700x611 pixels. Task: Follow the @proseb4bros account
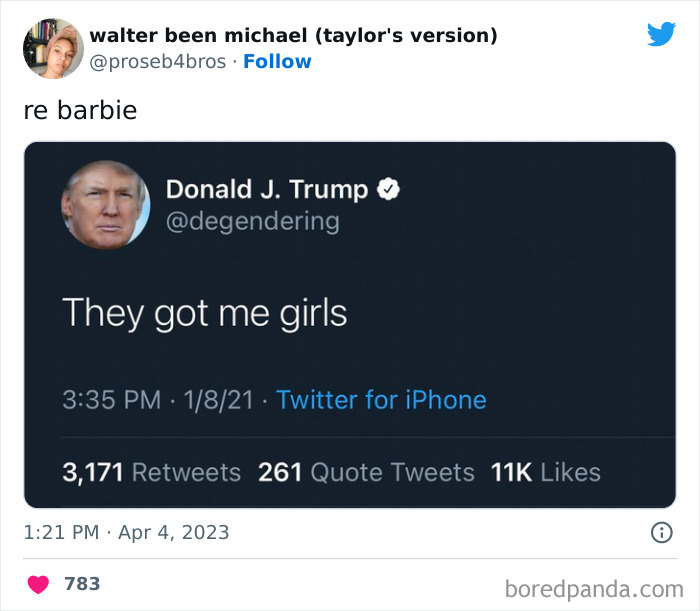click(x=277, y=62)
